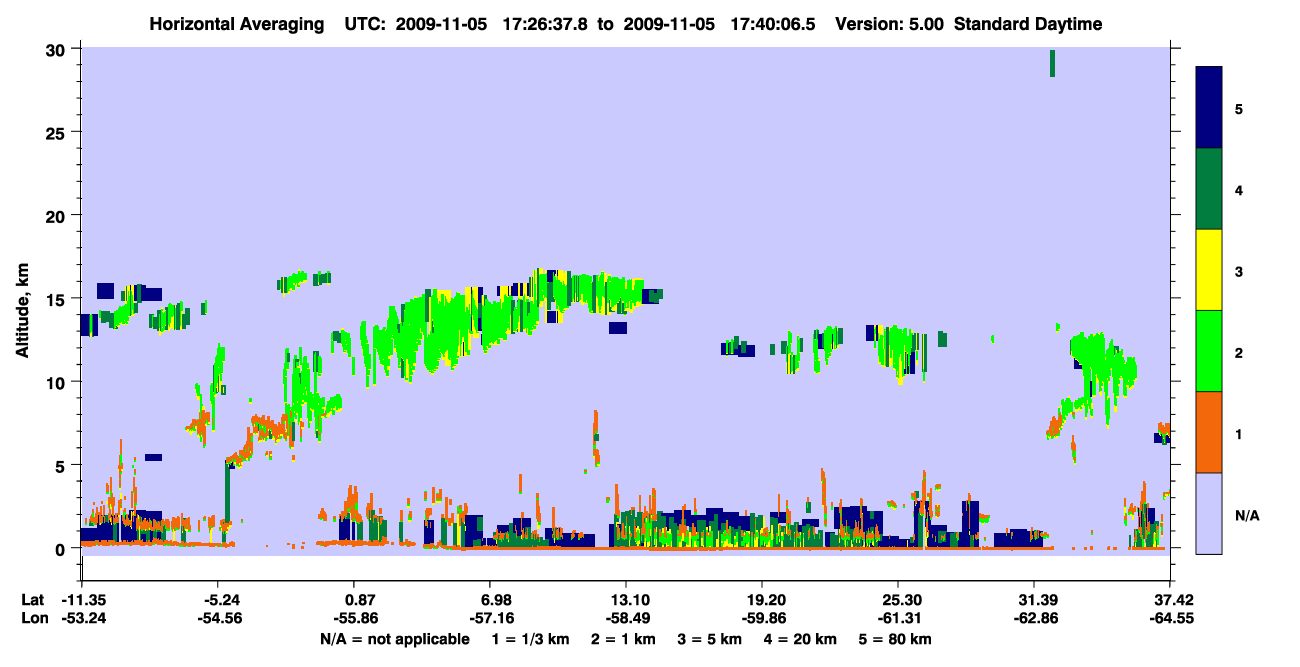Viewport: 1300px width, 667px height.
Task: Click latitude value -11.35
Action: pyautogui.click(x=82, y=600)
